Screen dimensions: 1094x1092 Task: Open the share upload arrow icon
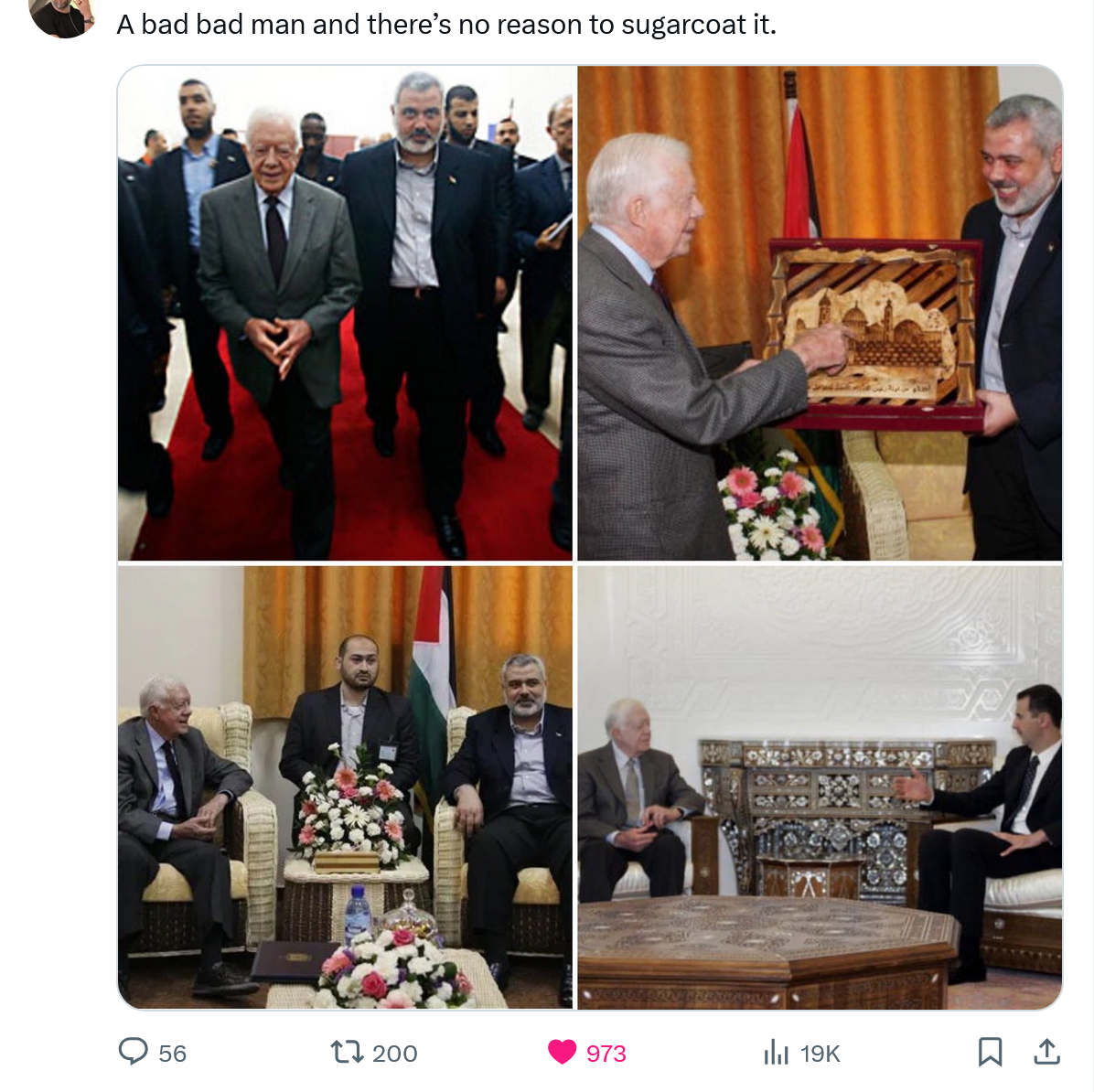click(x=1046, y=1052)
